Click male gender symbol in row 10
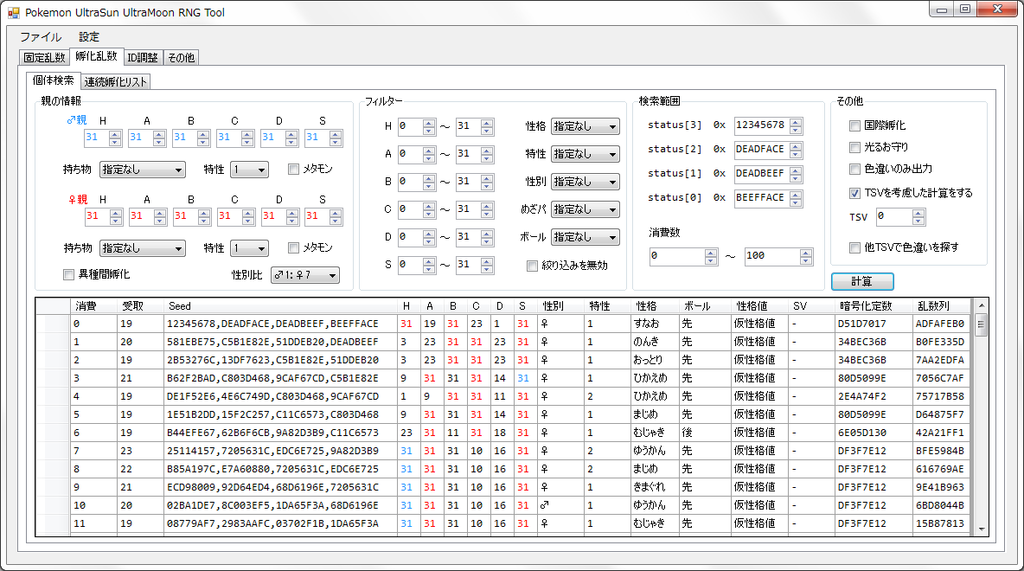This screenshot has height=571, width=1024. coord(545,505)
